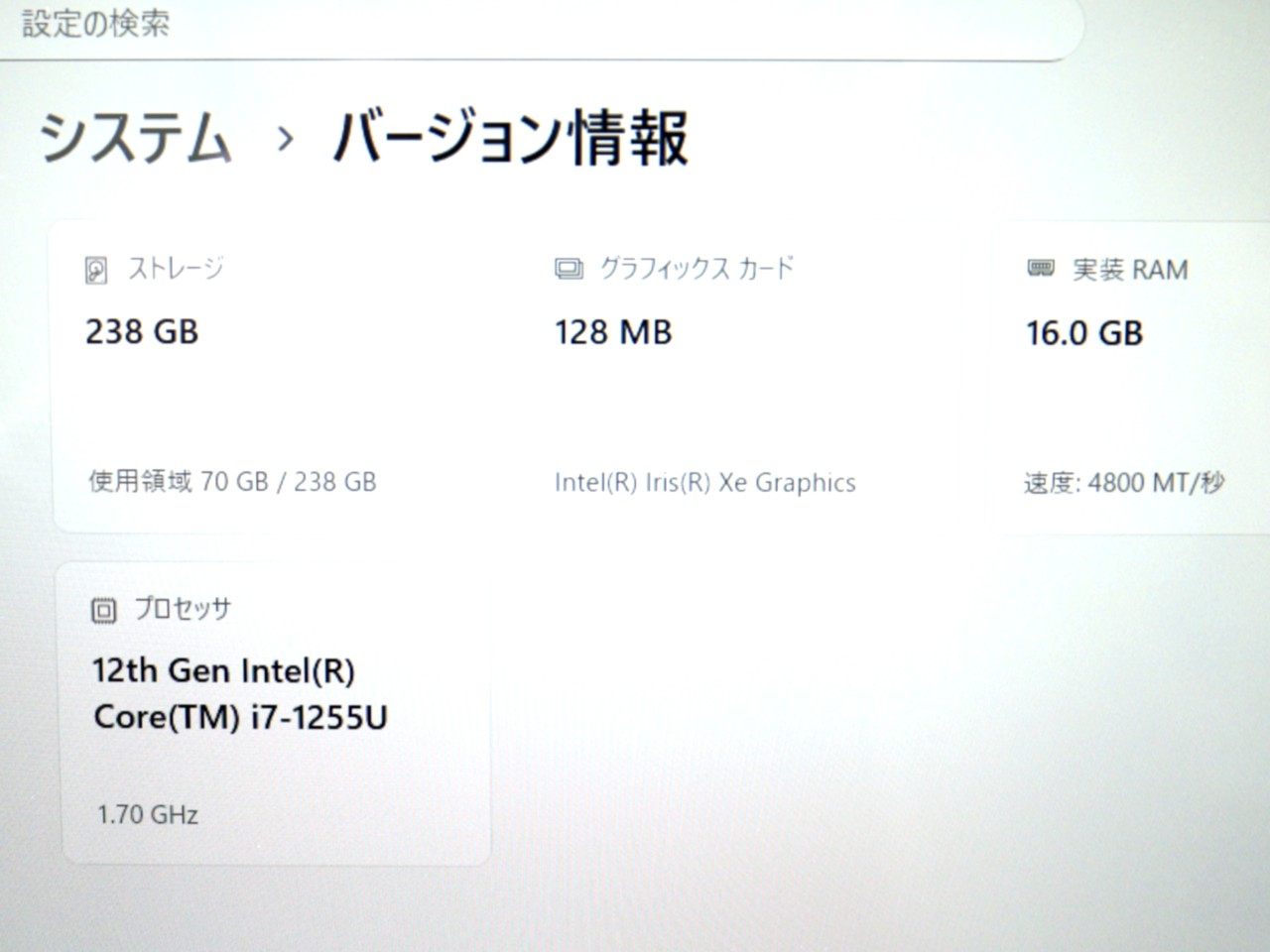
Task: Click the 使用領域 70 GB usage text
Action: [232, 482]
